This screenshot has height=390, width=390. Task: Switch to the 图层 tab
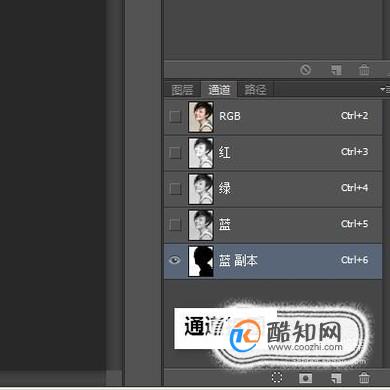(x=182, y=90)
